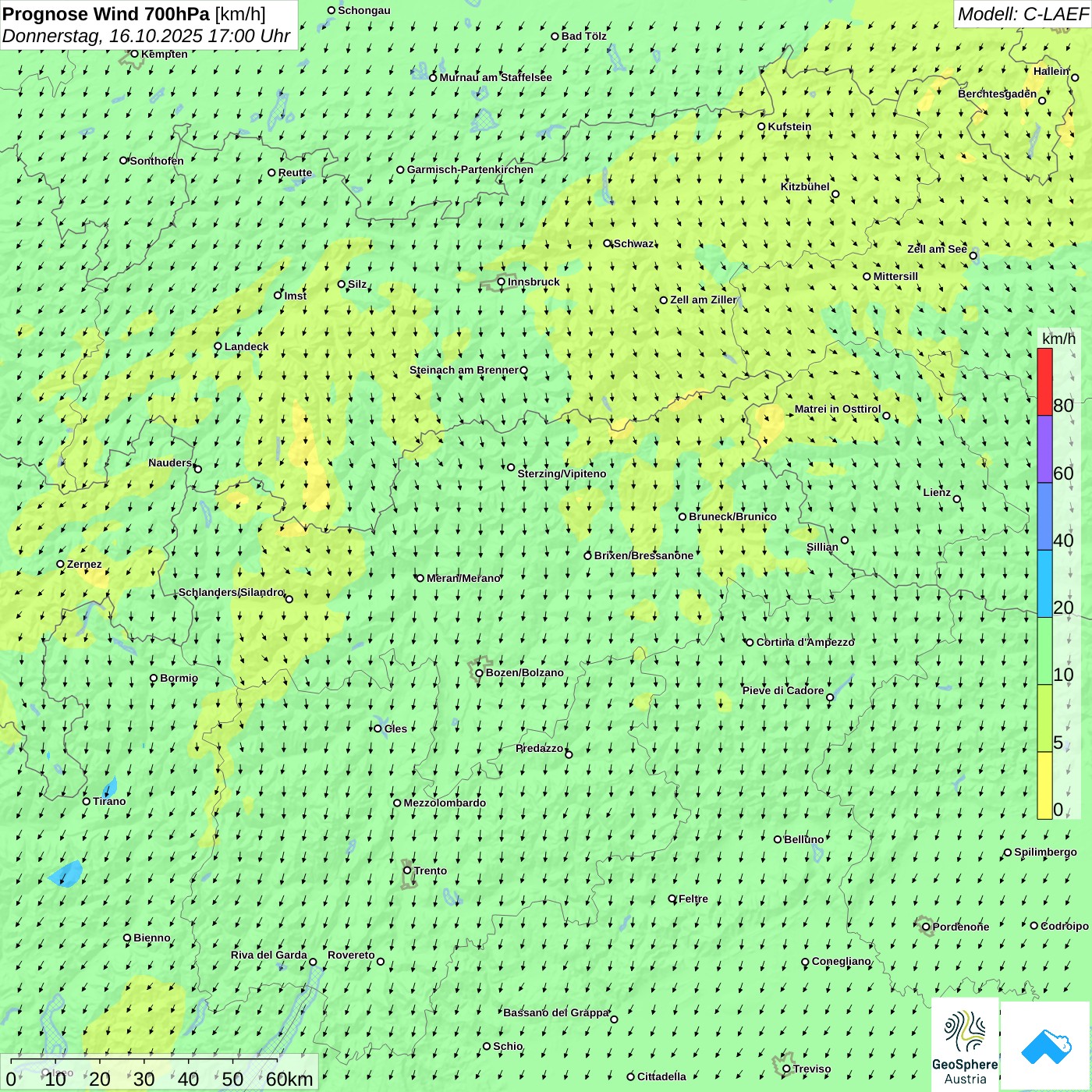Screen dimensions: 1092x1092
Task: Click the Nauders city marker
Action: click(198, 469)
